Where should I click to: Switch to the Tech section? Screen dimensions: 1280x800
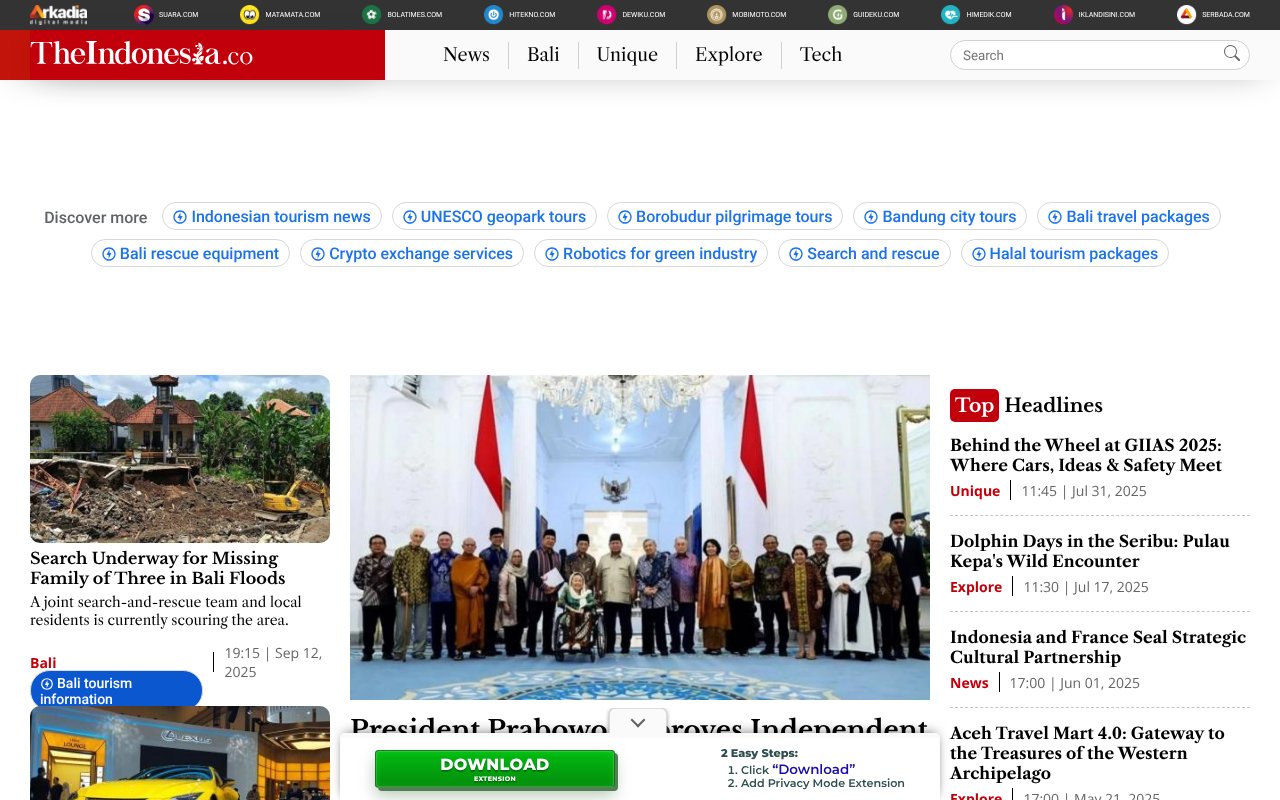point(820,55)
